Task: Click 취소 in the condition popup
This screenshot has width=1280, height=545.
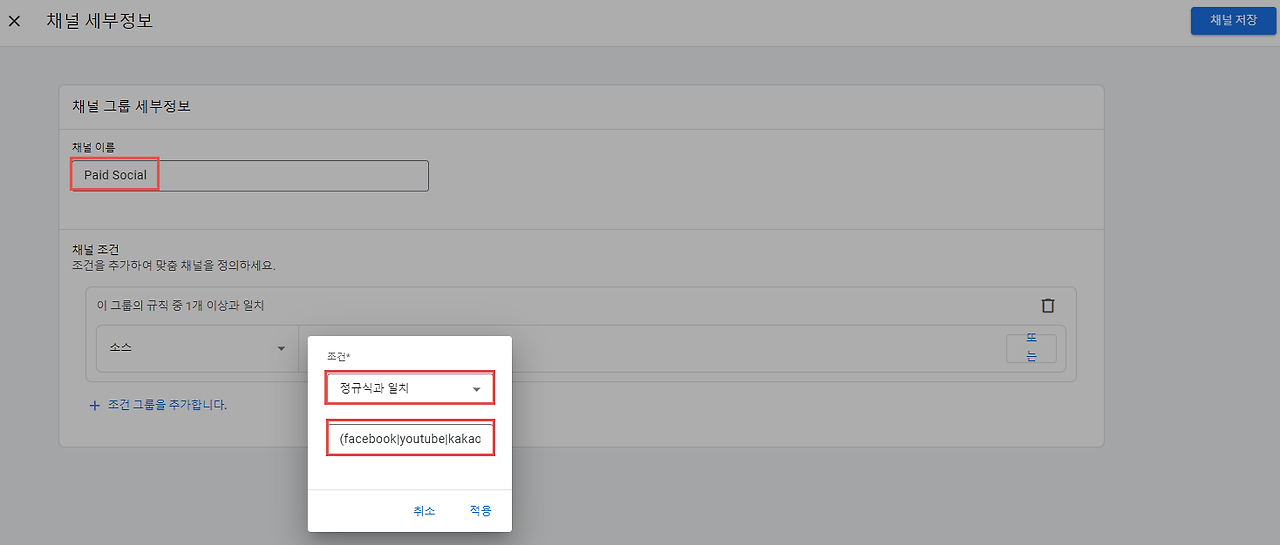Action: pyautogui.click(x=424, y=510)
